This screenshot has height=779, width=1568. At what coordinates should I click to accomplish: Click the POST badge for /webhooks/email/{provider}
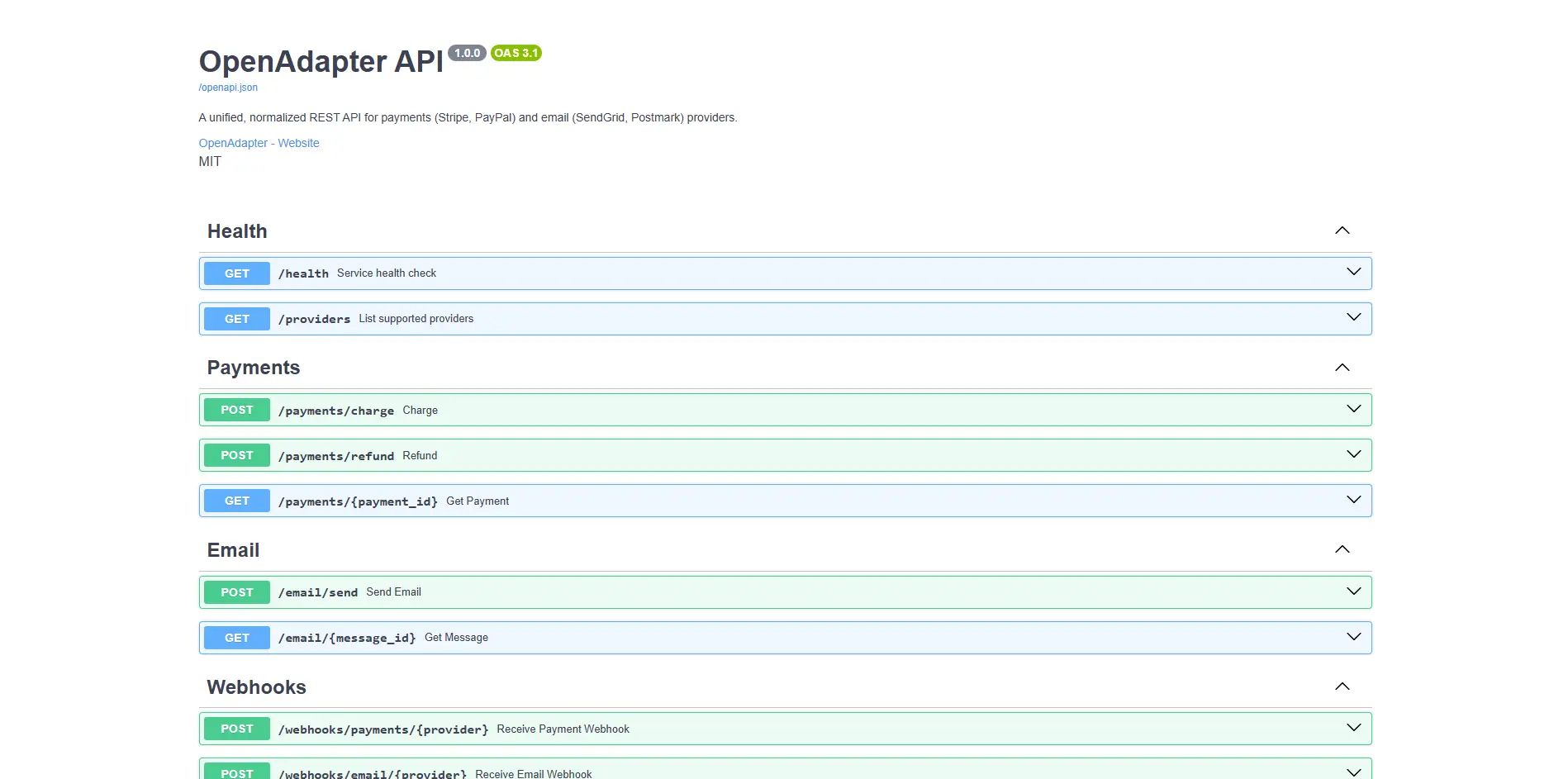click(x=237, y=771)
